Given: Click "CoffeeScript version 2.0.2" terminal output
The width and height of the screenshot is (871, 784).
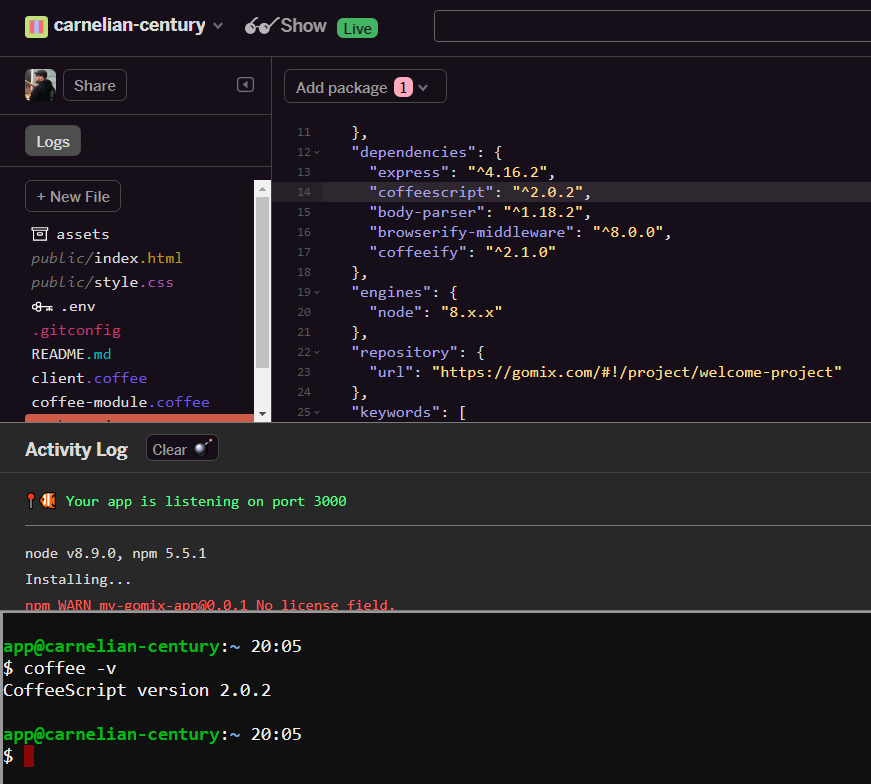Looking at the screenshot, I should click(137, 690).
